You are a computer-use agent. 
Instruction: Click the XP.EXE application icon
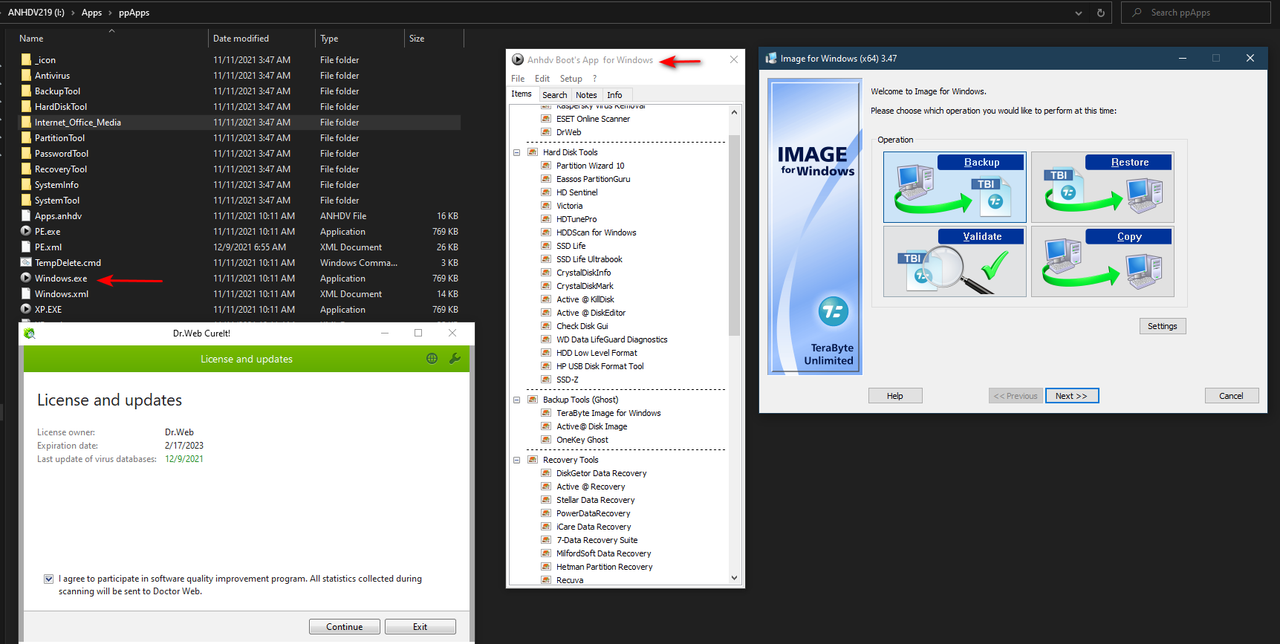click(26, 310)
